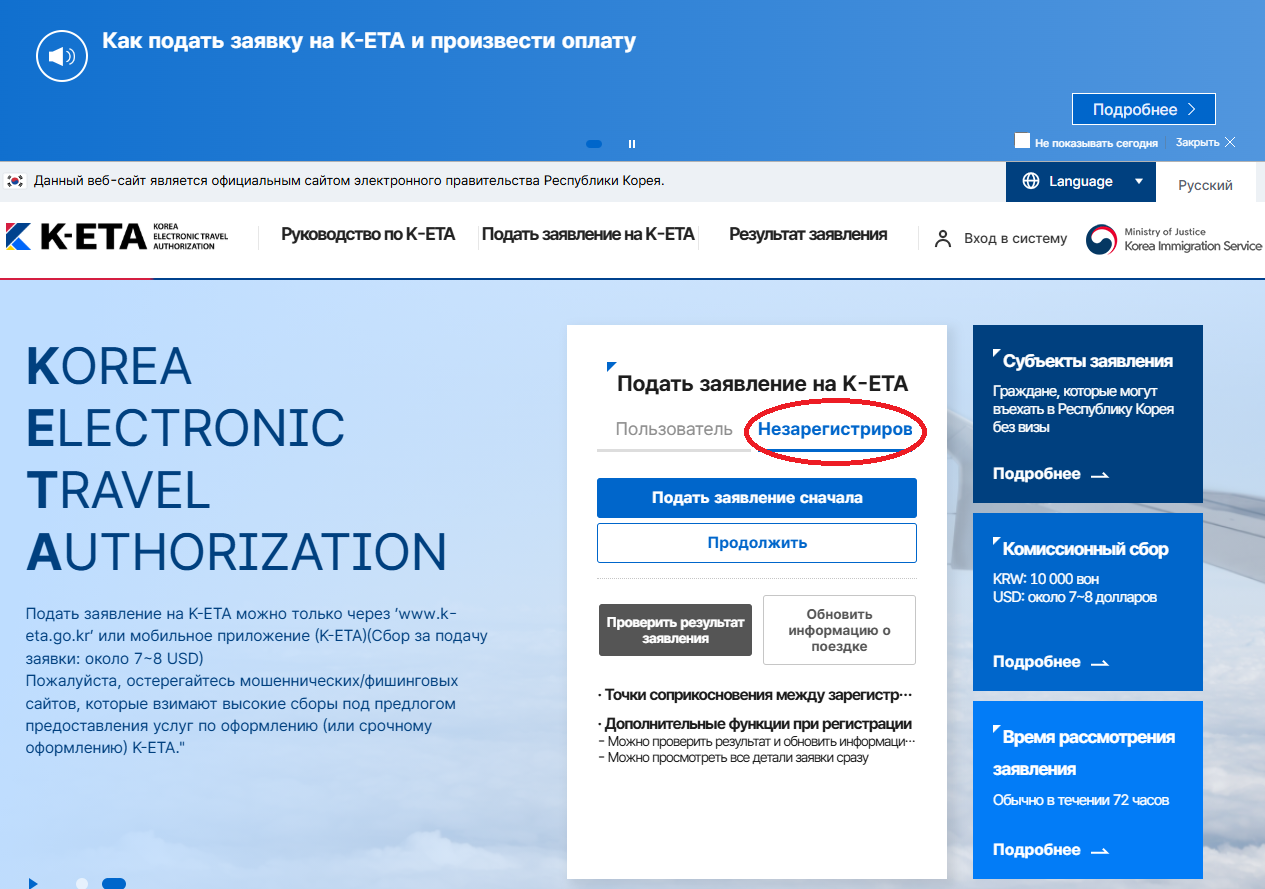Click the user login person icon
This screenshot has height=889, width=1265.
coord(942,239)
